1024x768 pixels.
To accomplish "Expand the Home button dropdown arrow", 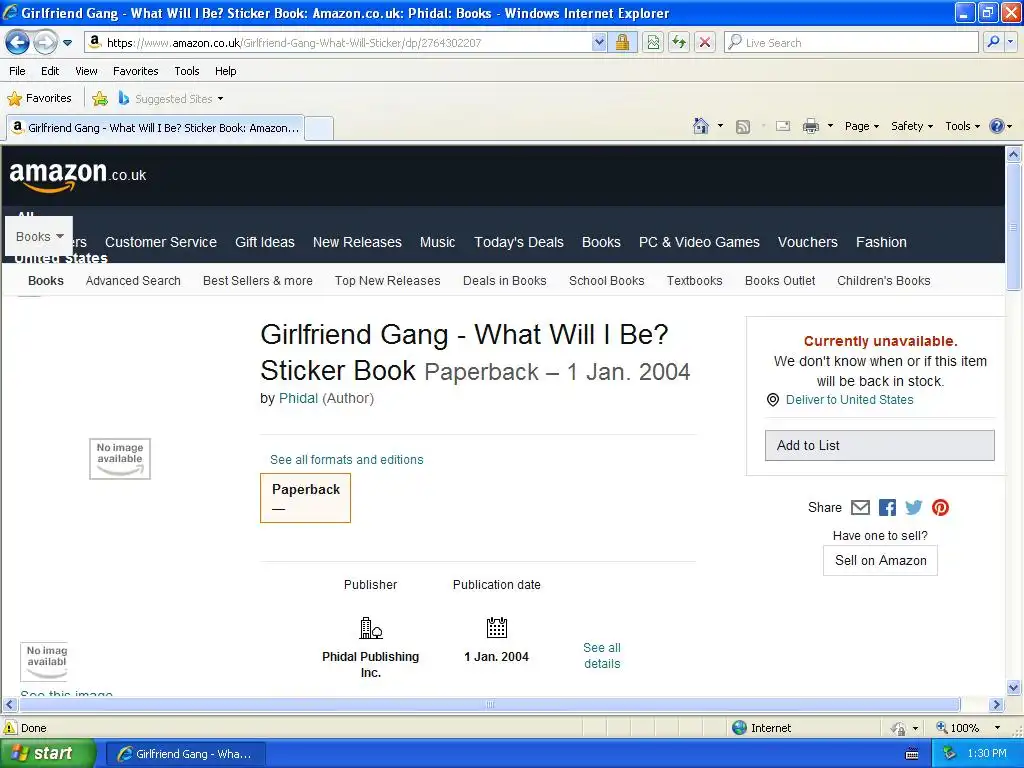I will [x=720, y=126].
